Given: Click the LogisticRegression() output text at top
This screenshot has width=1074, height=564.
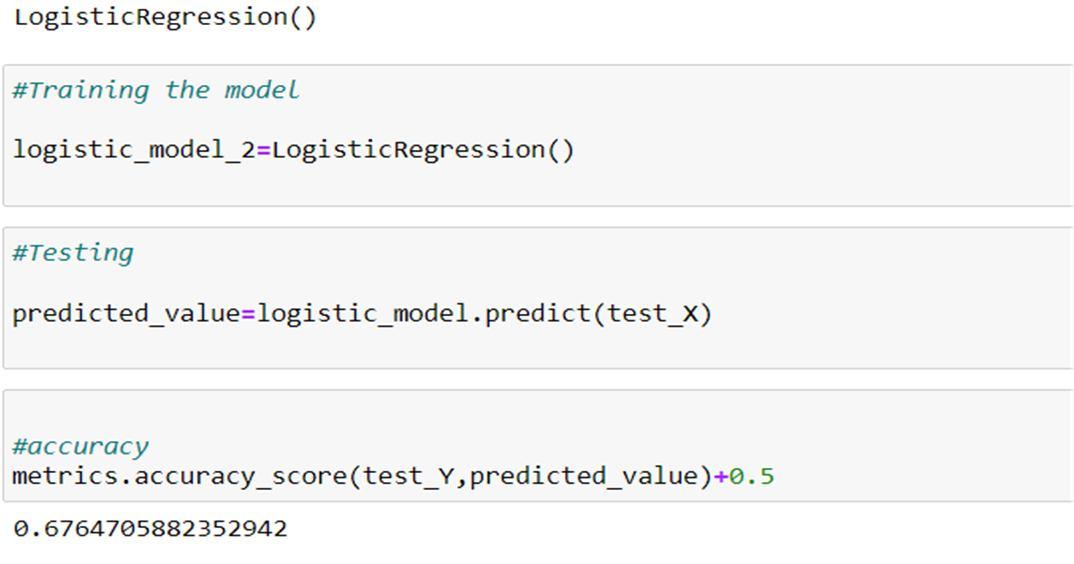Looking at the screenshot, I should click(165, 17).
